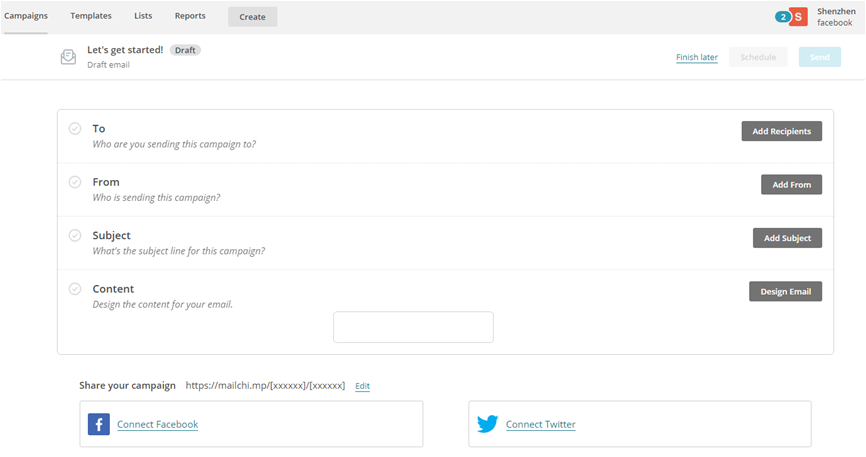Click the Finish later link

696,57
